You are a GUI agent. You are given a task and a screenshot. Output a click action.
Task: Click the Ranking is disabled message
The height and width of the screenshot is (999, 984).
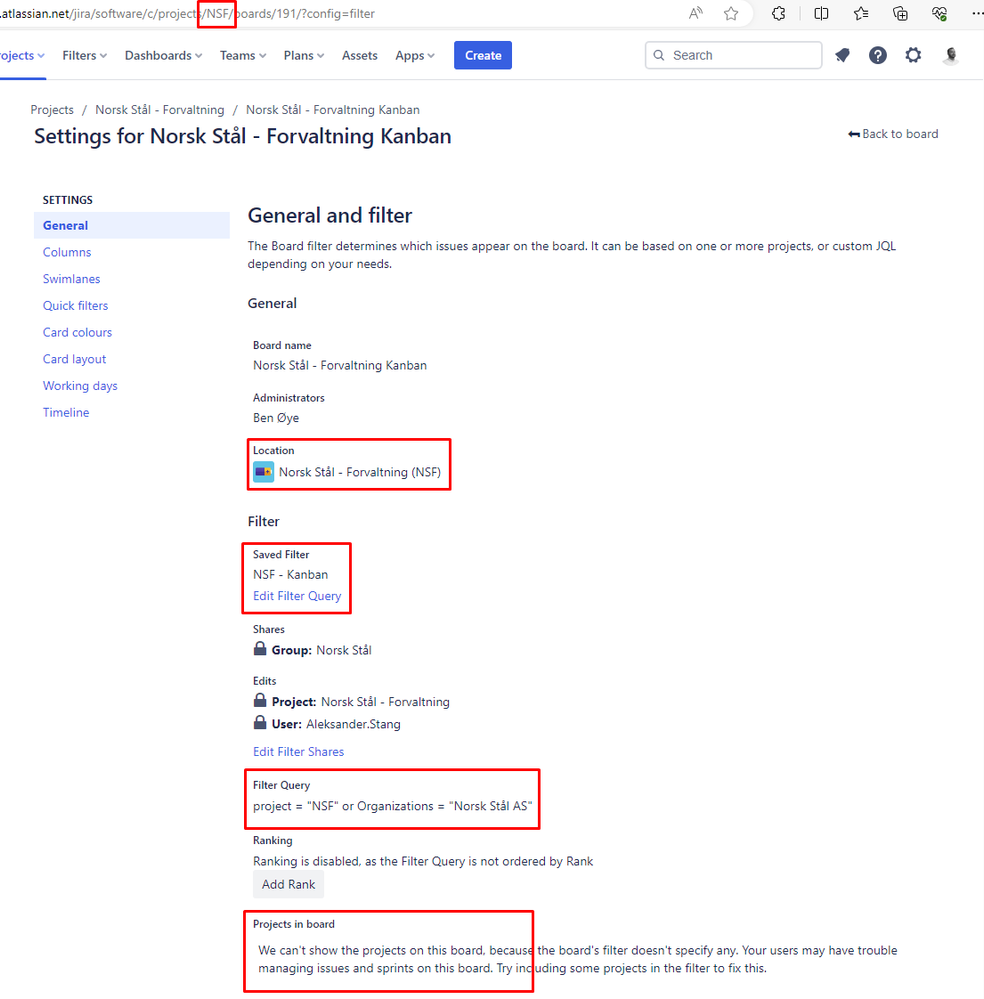tap(423, 861)
